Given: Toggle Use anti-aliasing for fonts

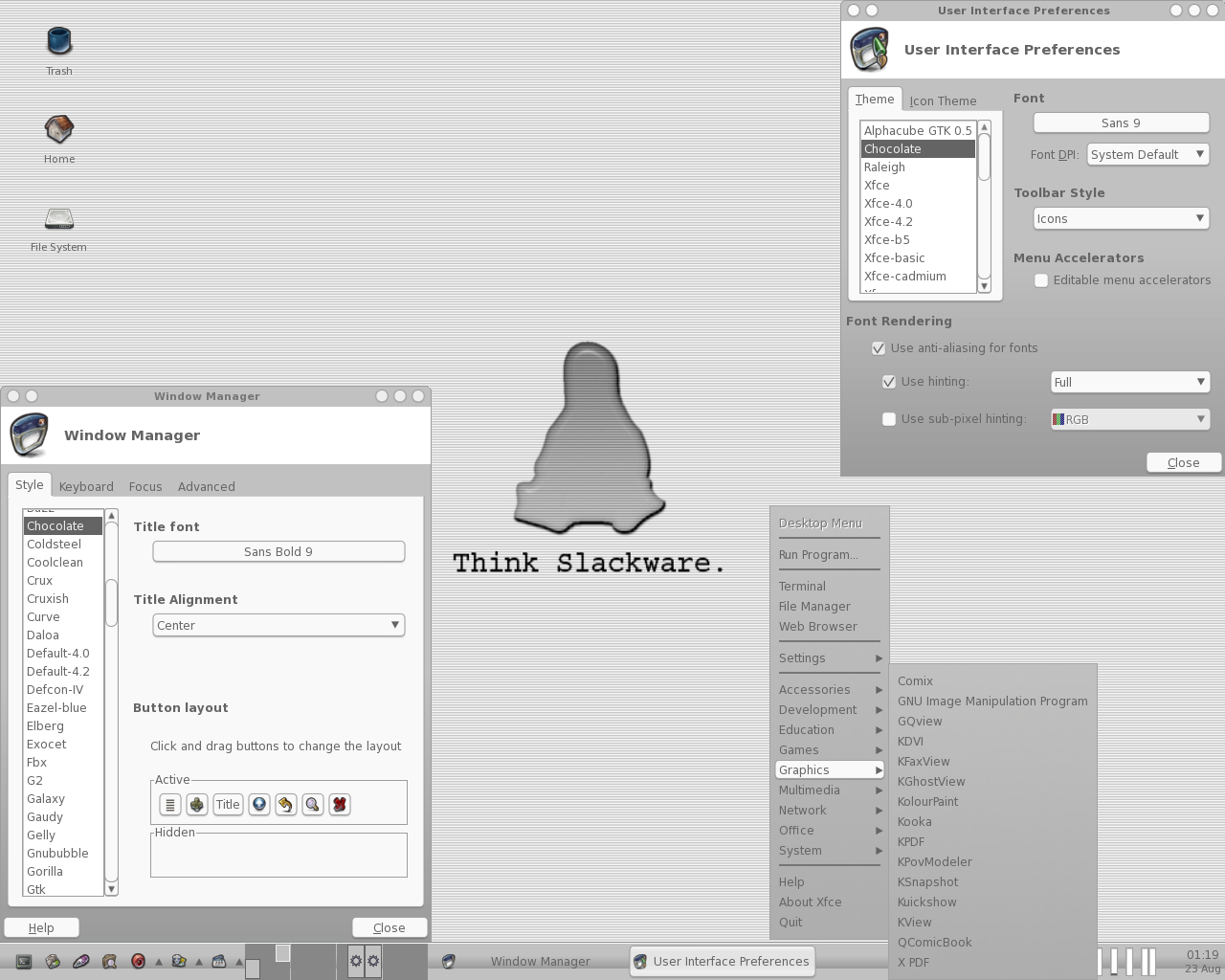Looking at the screenshot, I should (x=879, y=348).
